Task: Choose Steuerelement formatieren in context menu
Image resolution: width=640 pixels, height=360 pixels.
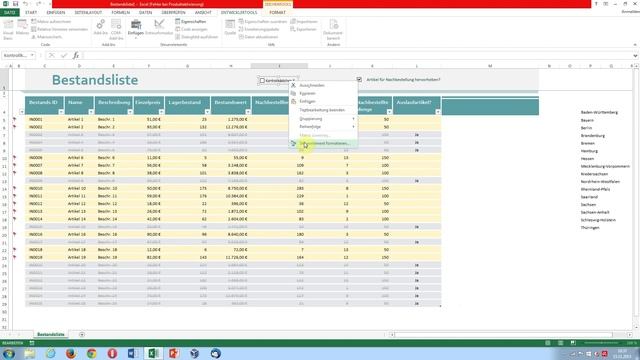Action: [x=323, y=144]
